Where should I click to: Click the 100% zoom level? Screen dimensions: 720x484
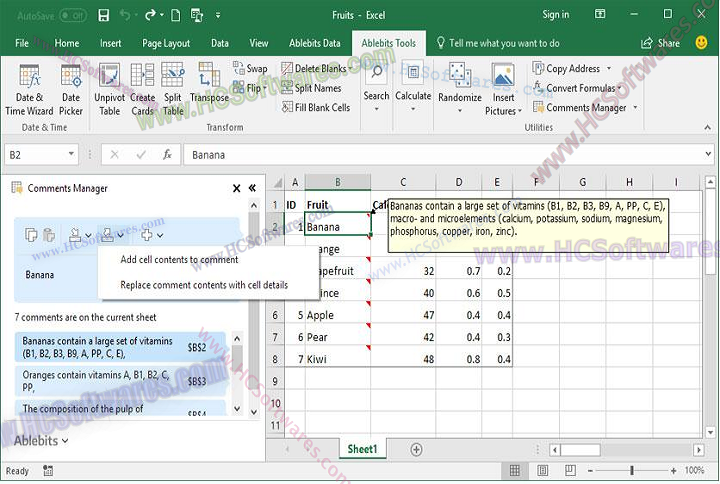click(694, 470)
